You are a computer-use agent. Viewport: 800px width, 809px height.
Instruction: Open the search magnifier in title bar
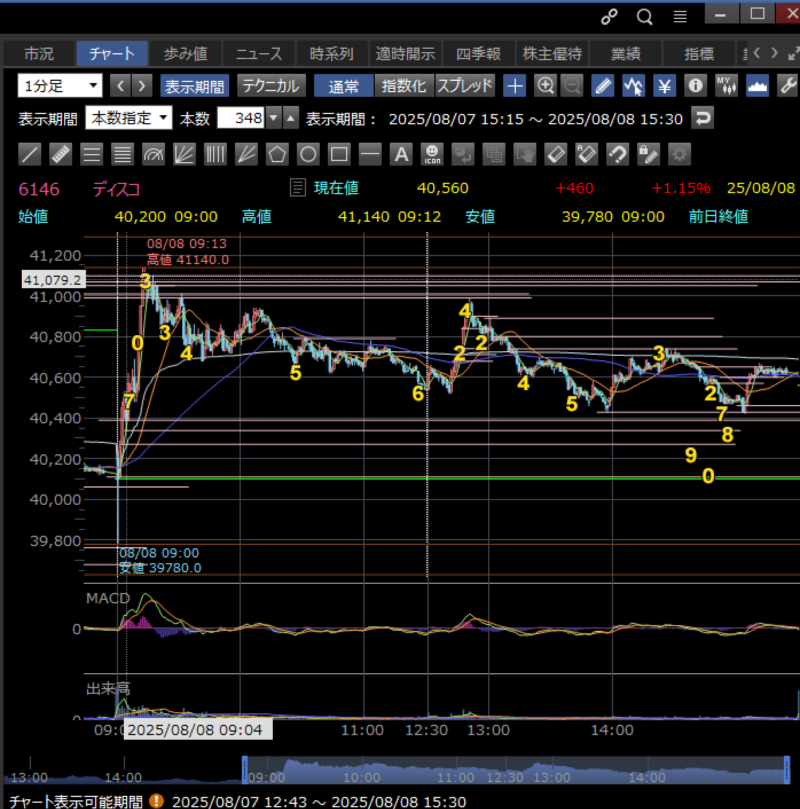pyautogui.click(x=644, y=17)
